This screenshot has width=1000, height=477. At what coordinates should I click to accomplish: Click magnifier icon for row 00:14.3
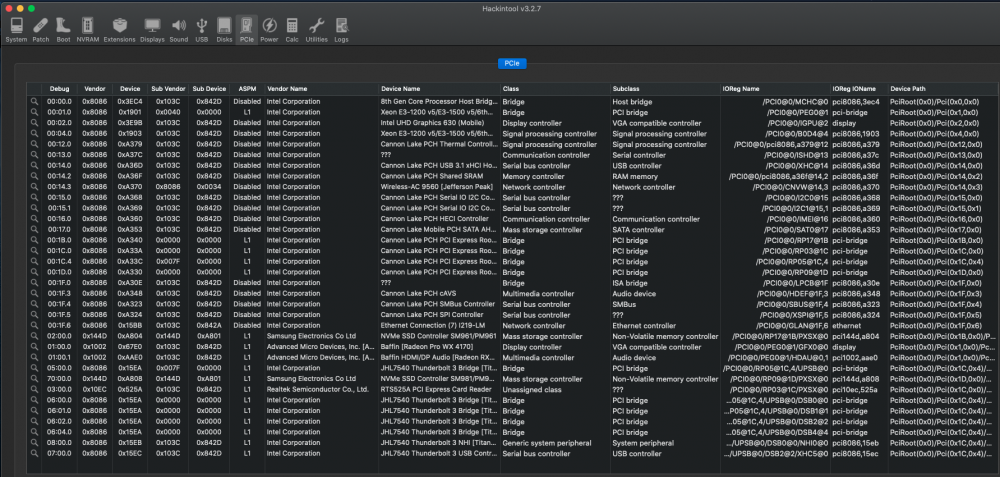(34, 187)
